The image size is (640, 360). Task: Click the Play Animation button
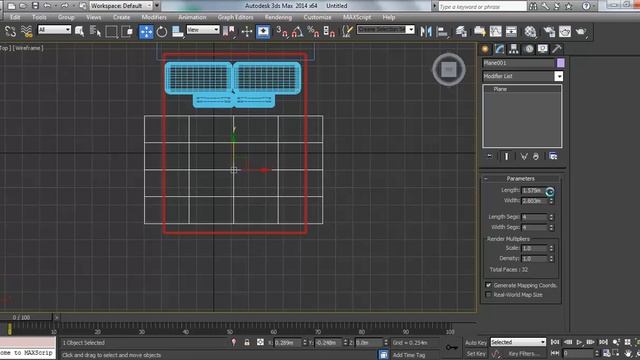point(579,342)
